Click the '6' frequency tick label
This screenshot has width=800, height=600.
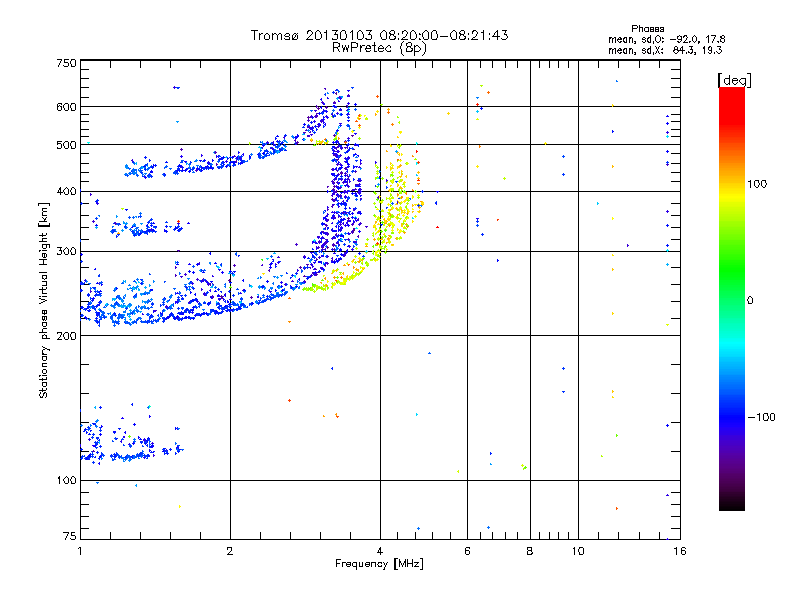(x=467, y=551)
